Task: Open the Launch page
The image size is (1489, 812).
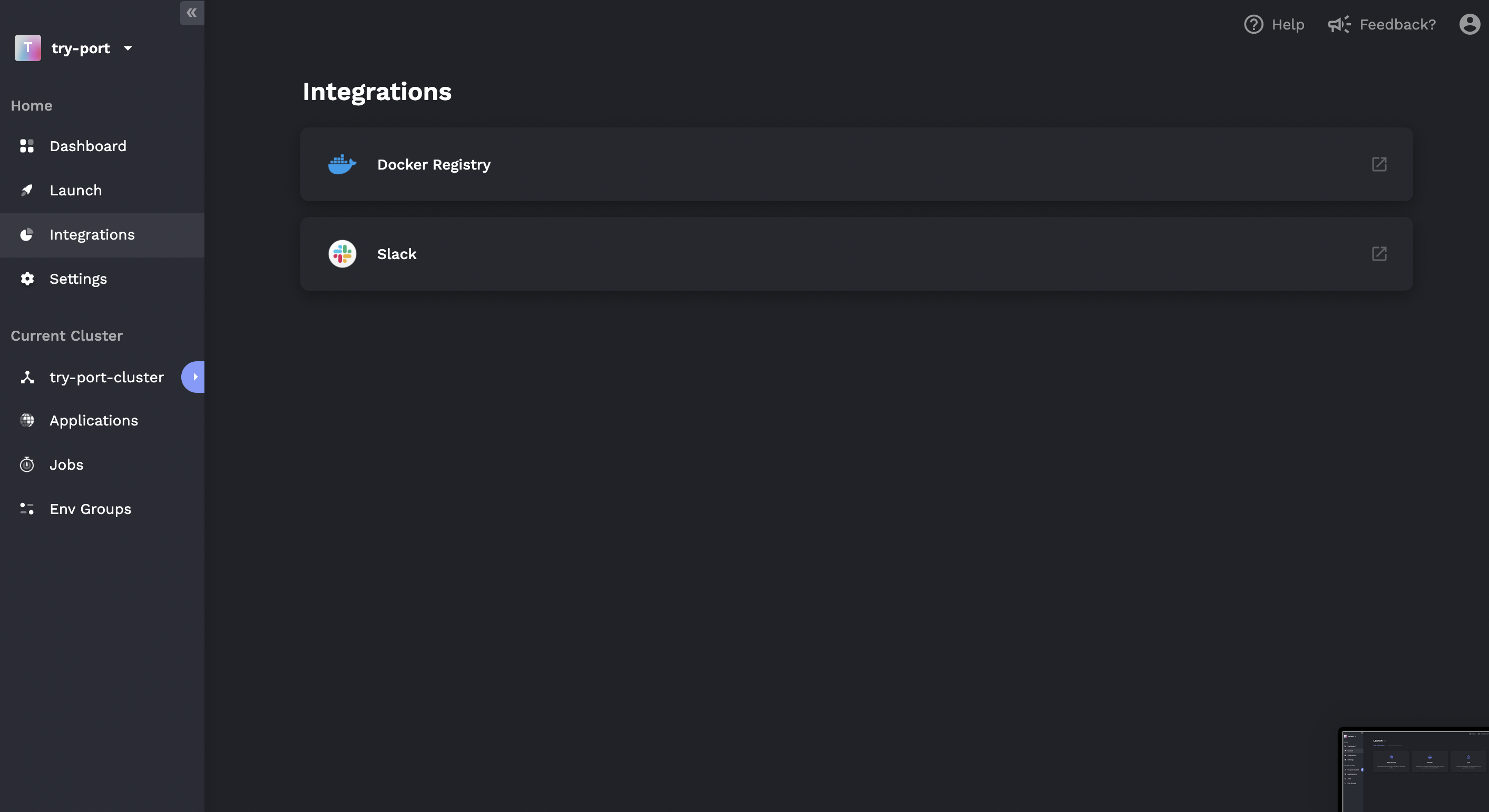Action: tap(76, 191)
